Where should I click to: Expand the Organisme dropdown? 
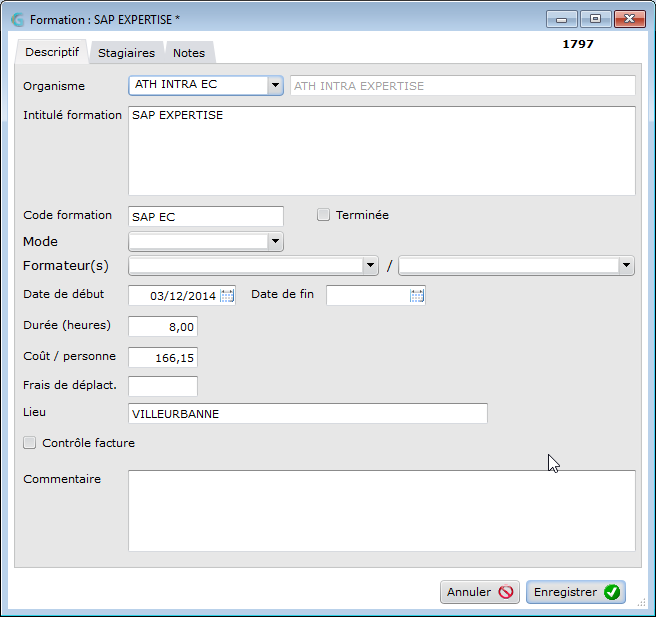[x=275, y=85]
